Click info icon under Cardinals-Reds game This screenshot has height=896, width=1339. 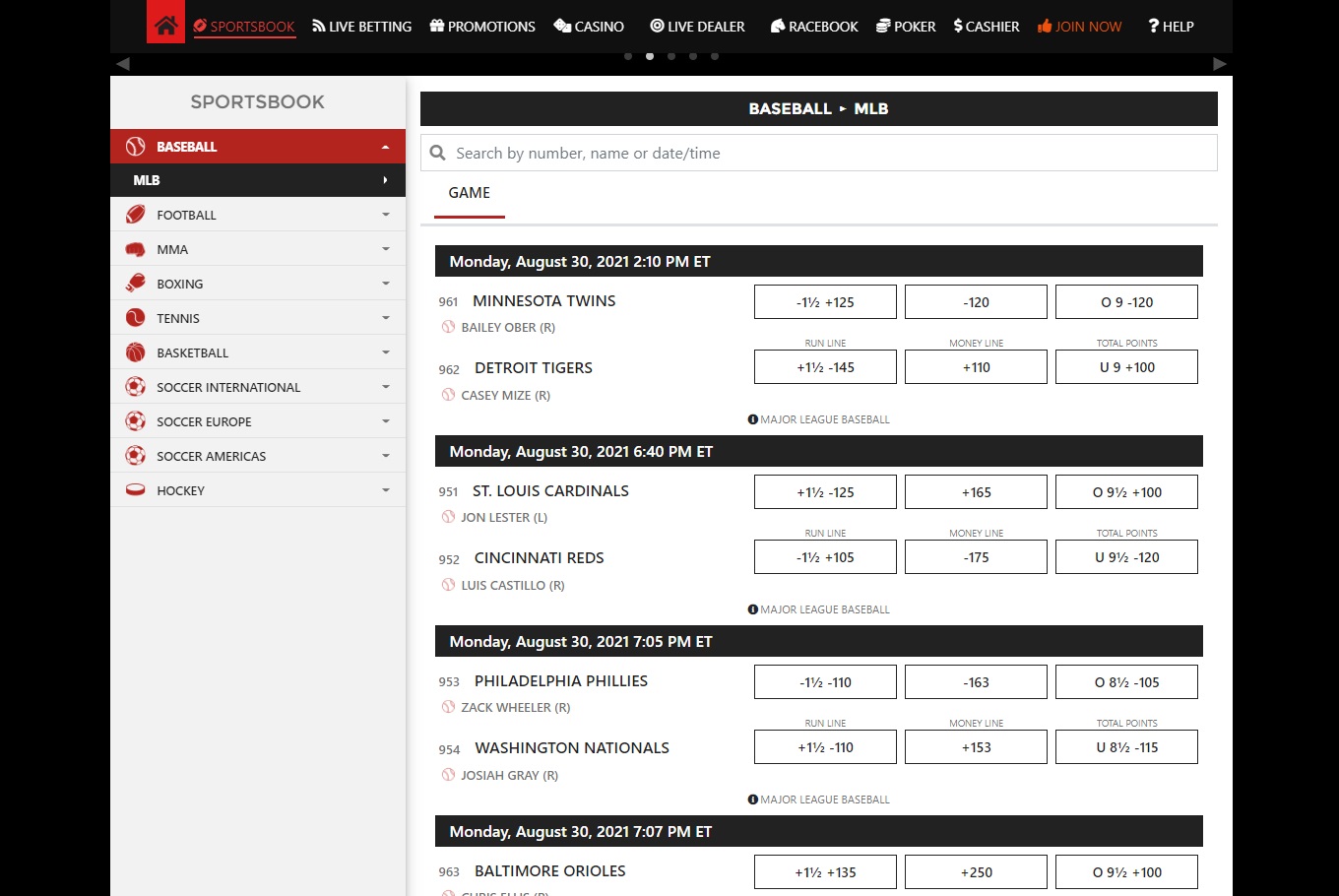coord(753,609)
